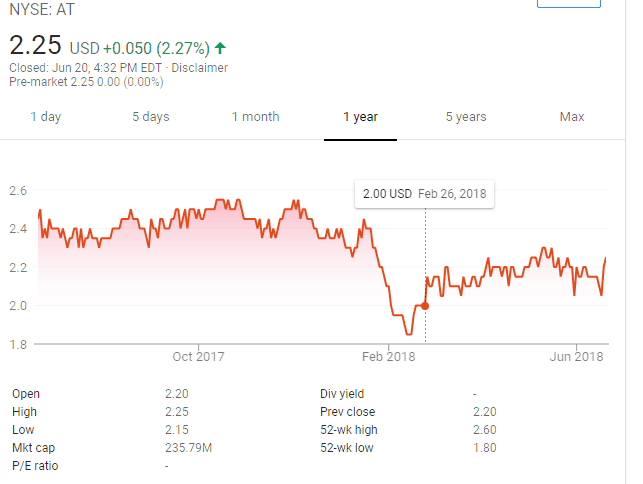Click the Feb 2018 axis label
This screenshot has width=643, height=484.
point(387,357)
